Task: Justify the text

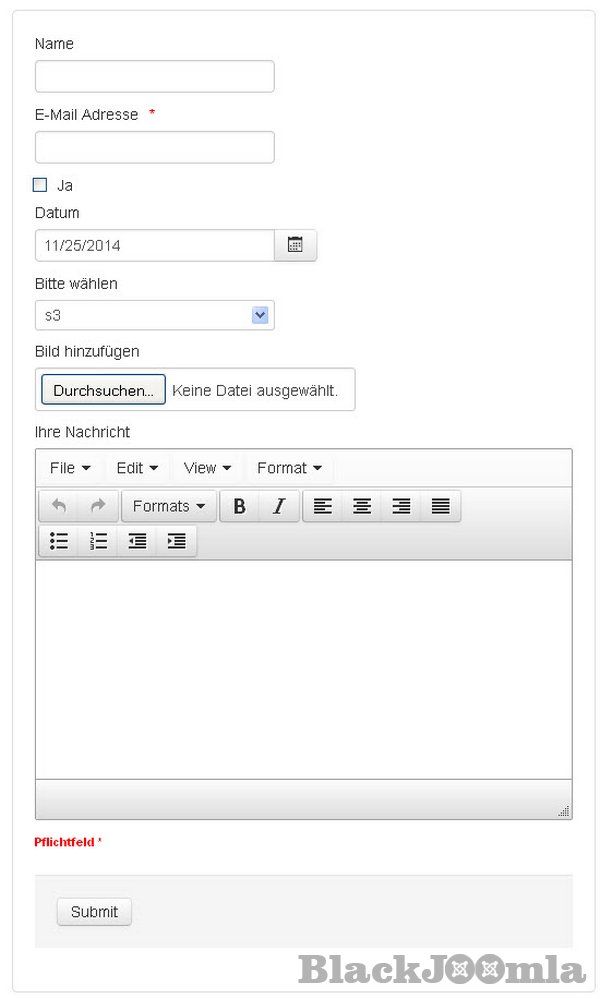Action: tap(440, 506)
